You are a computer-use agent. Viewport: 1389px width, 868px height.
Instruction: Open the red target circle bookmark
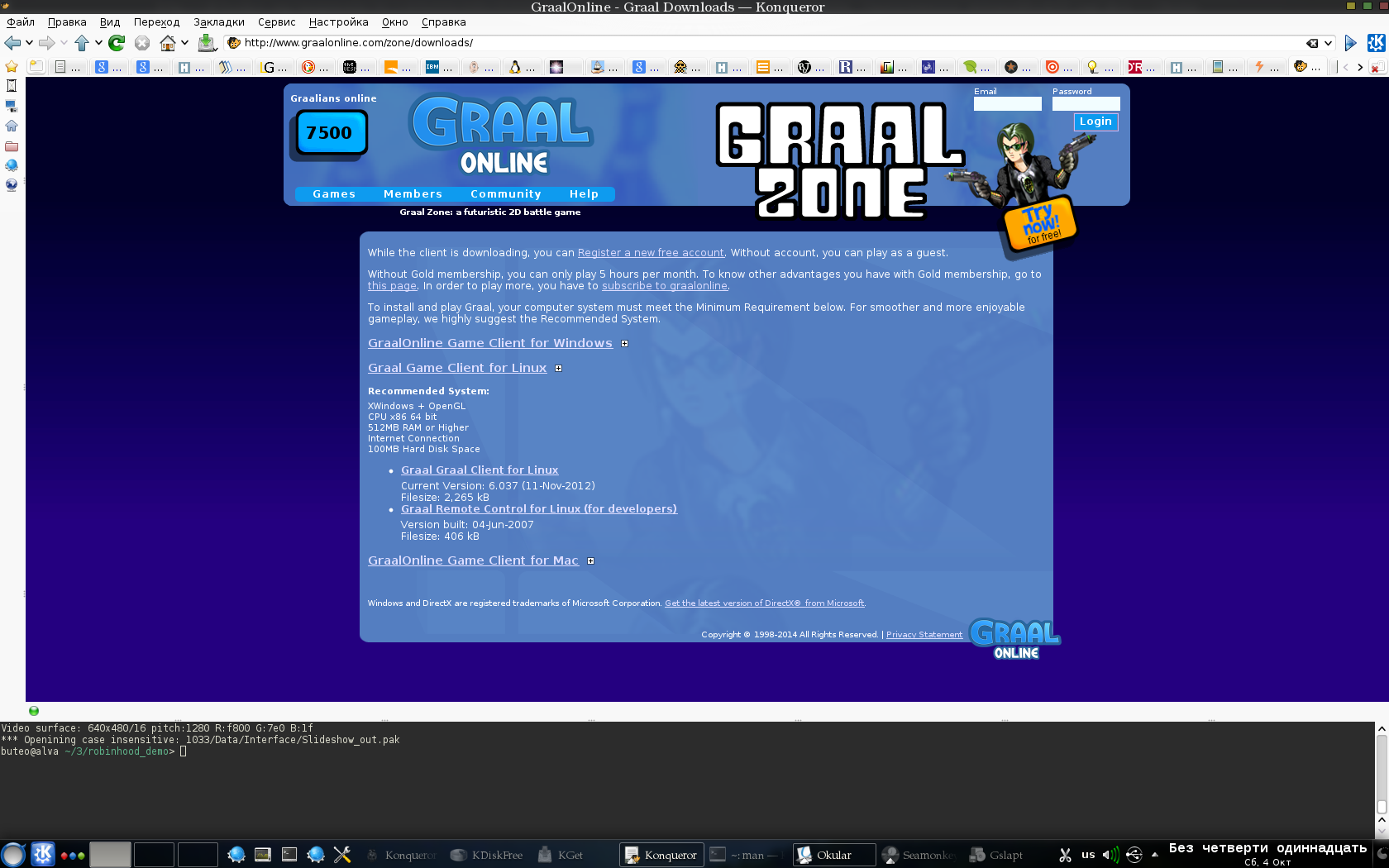[1052, 67]
